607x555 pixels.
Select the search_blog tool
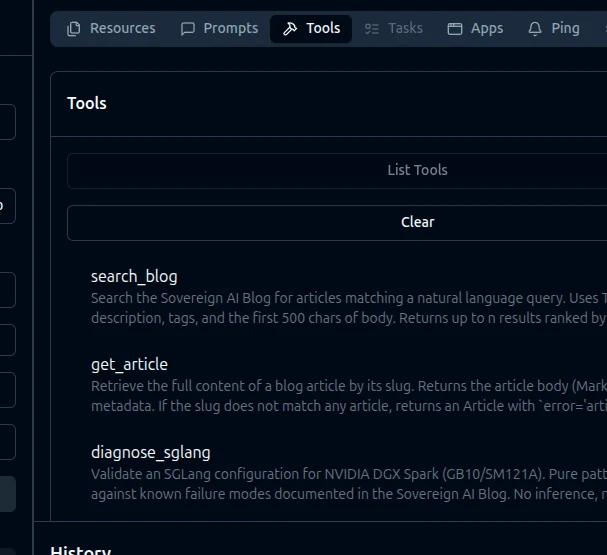point(134,277)
